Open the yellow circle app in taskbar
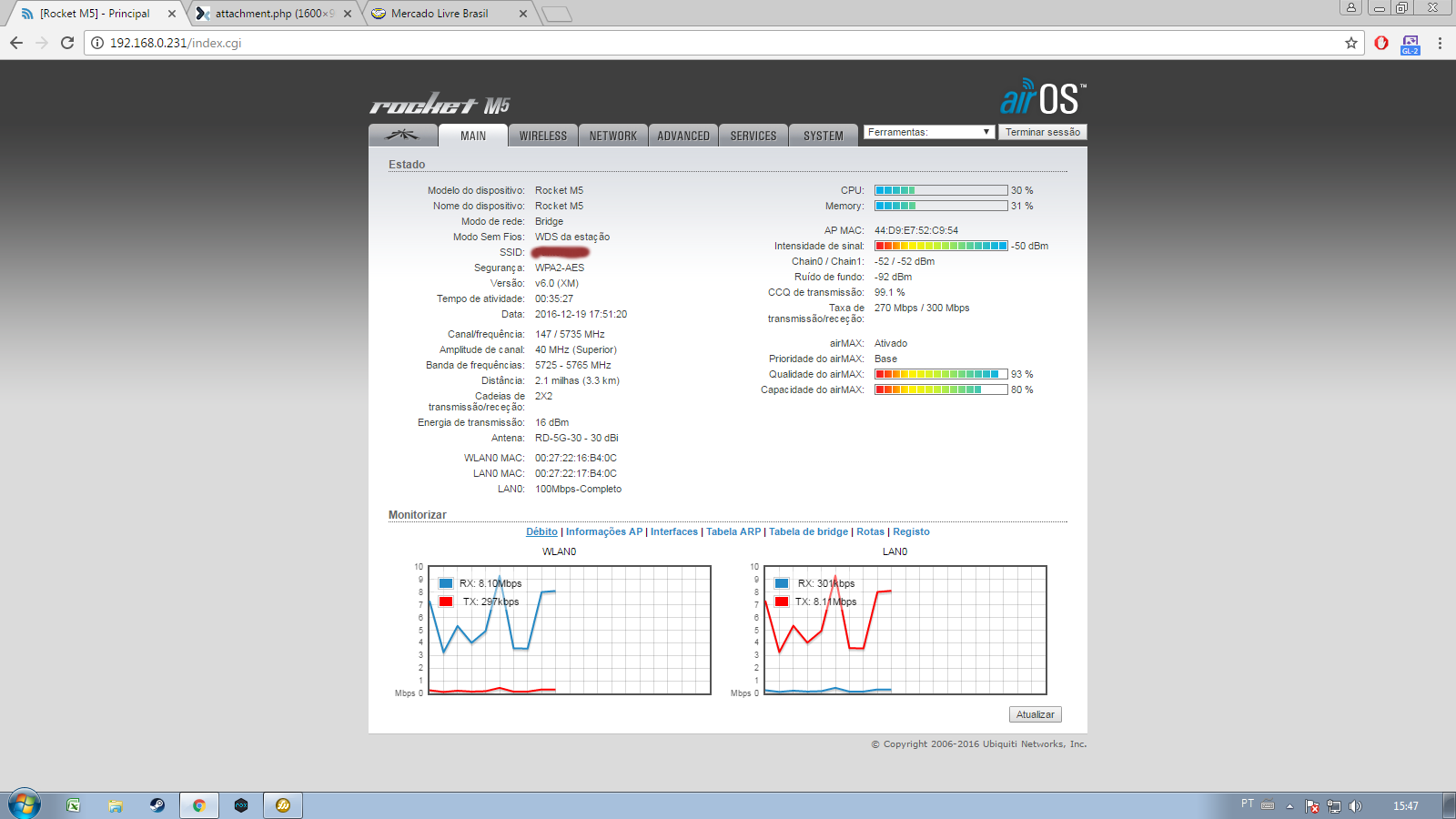This screenshot has height=819, width=1456. pos(283,805)
